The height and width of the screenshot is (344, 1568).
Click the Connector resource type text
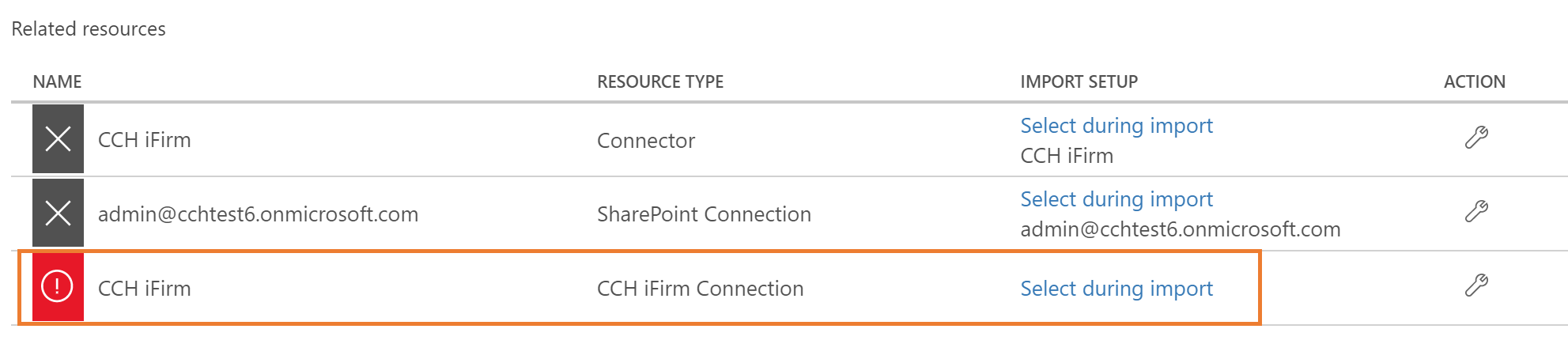(x=645, y=141)
